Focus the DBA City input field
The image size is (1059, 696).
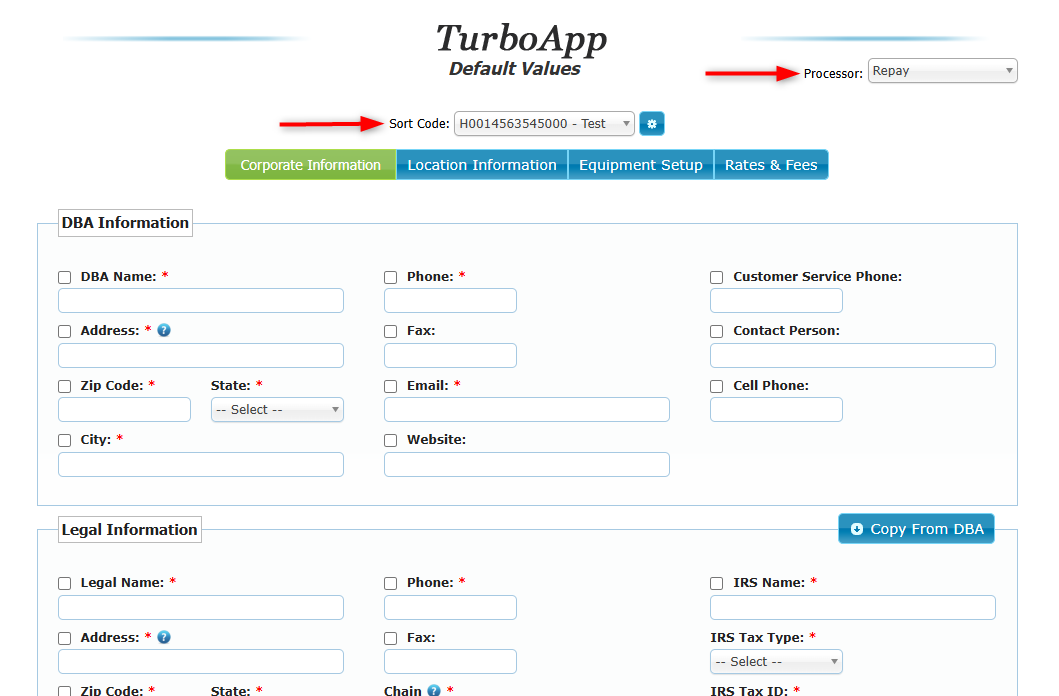coord(201,464)
